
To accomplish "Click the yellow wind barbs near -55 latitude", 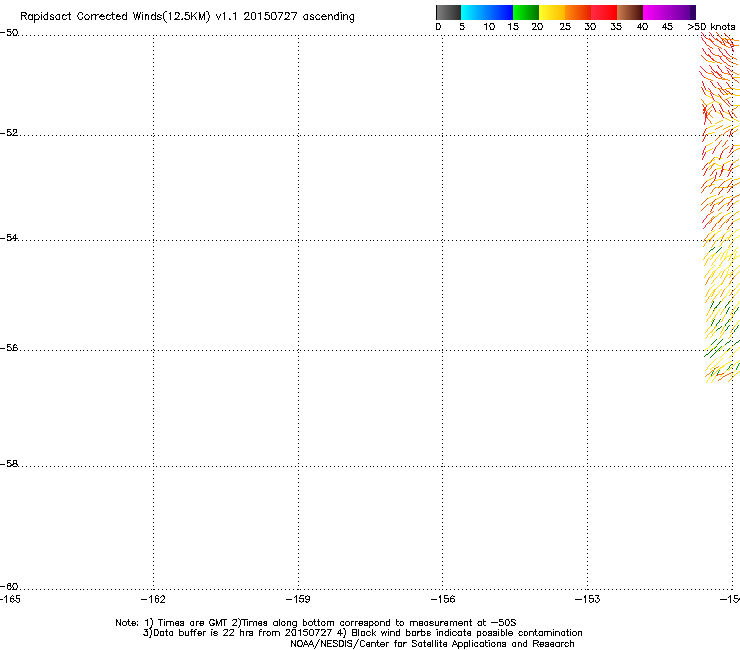I will (x=720, y=279).
